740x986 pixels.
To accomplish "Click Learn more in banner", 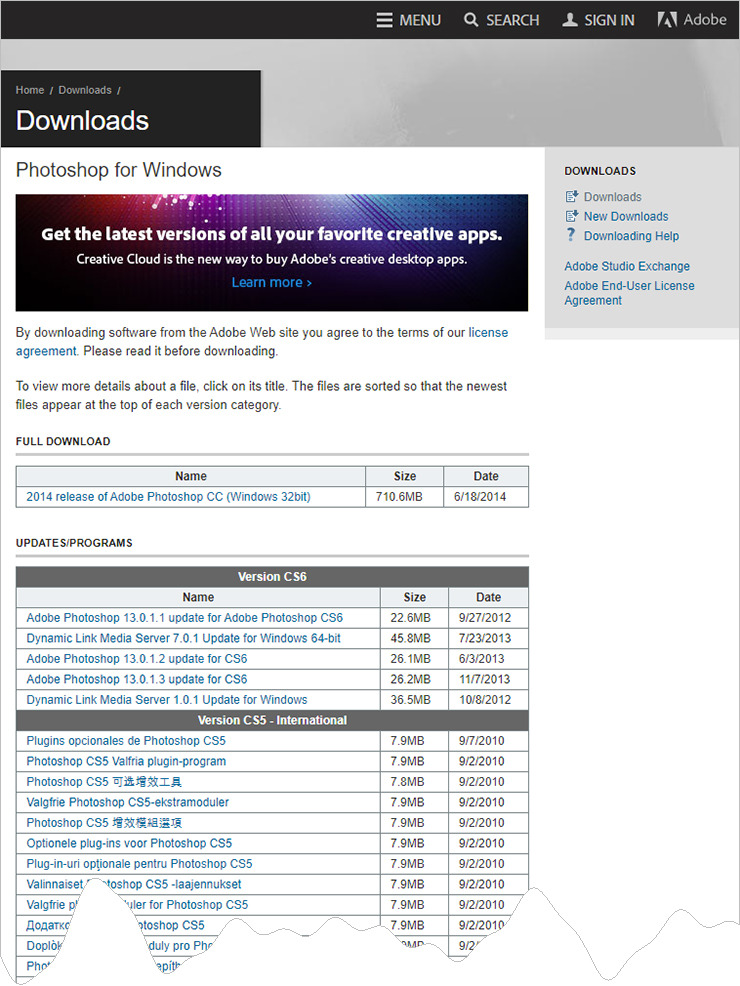I will pyautogui.click(x=272, y=282).
